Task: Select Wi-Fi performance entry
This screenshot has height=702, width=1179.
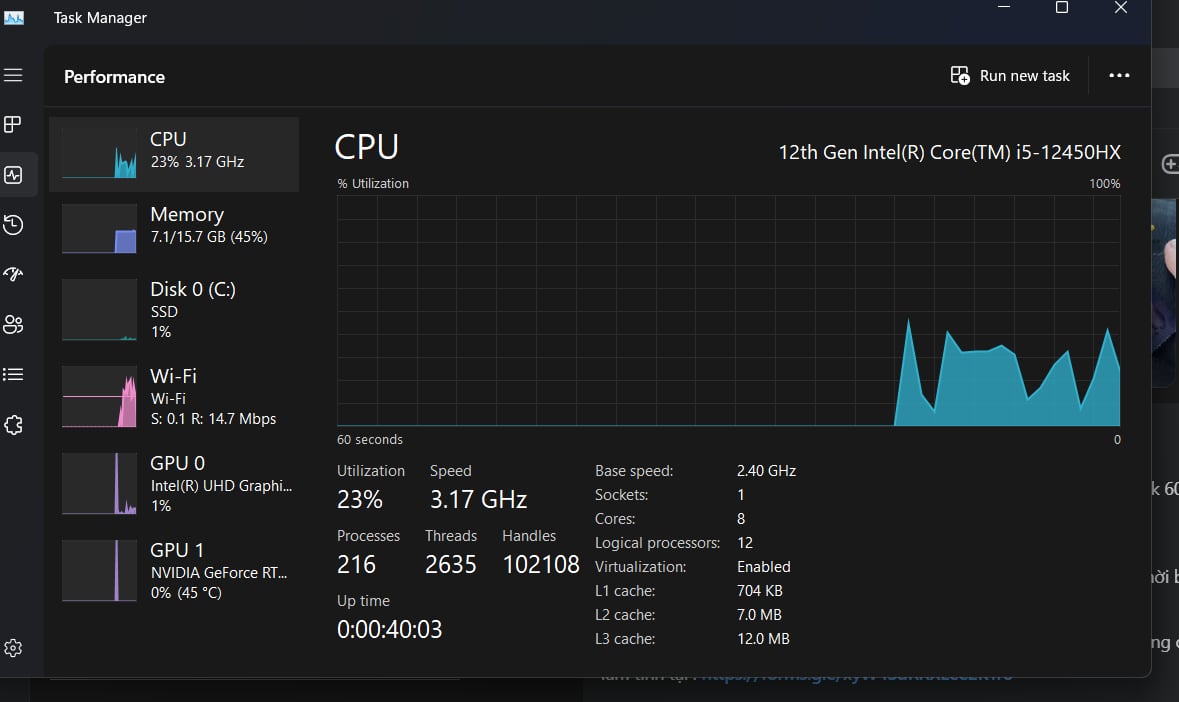Action: 174,396
